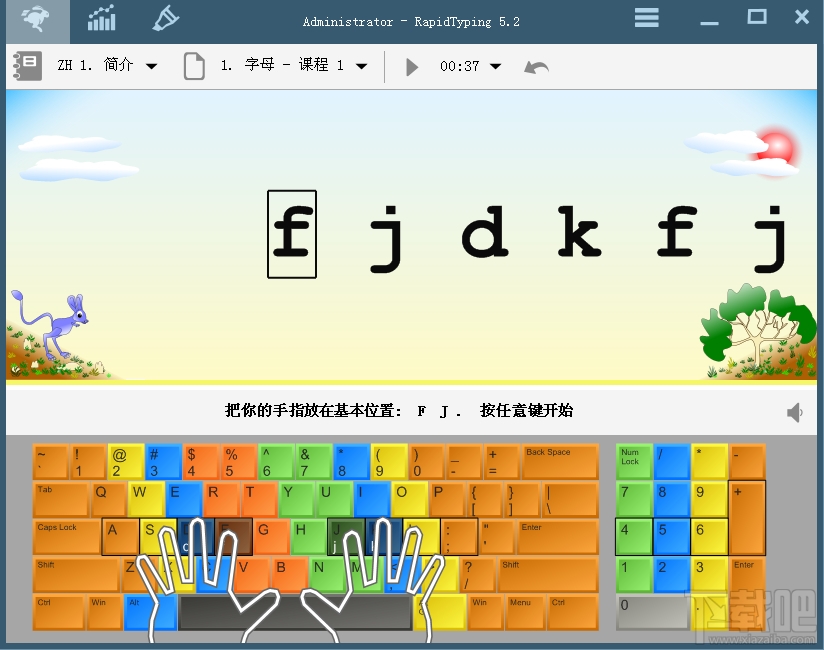Restart the lesson with the undo arrow

tap(536, 66)
